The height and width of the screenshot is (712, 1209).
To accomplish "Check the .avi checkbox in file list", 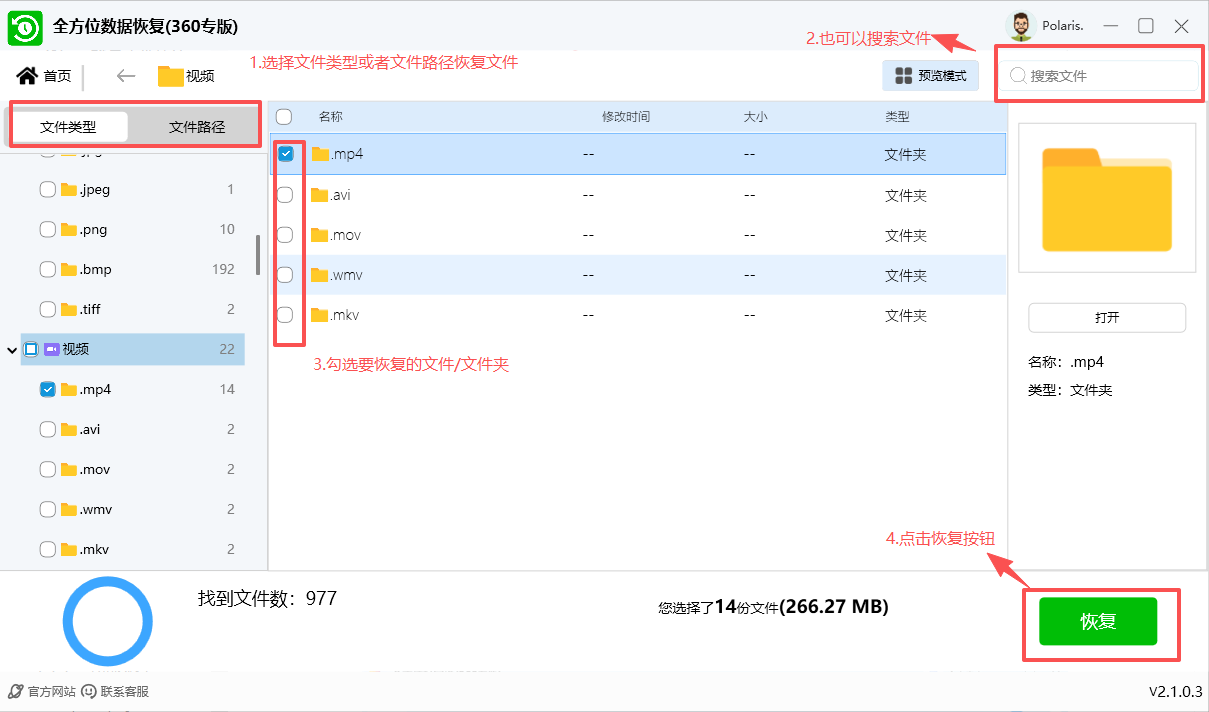I will coord(285,195).
